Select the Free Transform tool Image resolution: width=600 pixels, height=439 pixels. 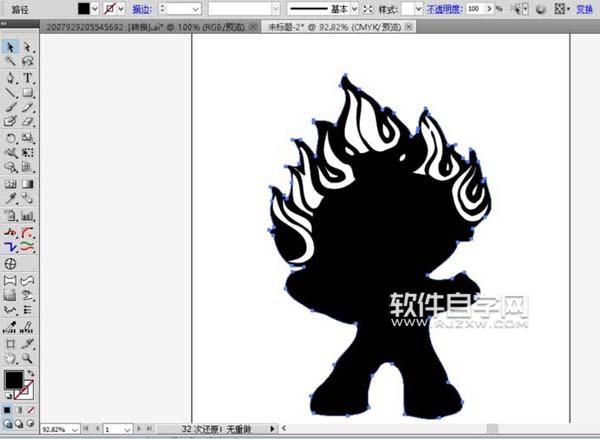click(x=28, y=153)
